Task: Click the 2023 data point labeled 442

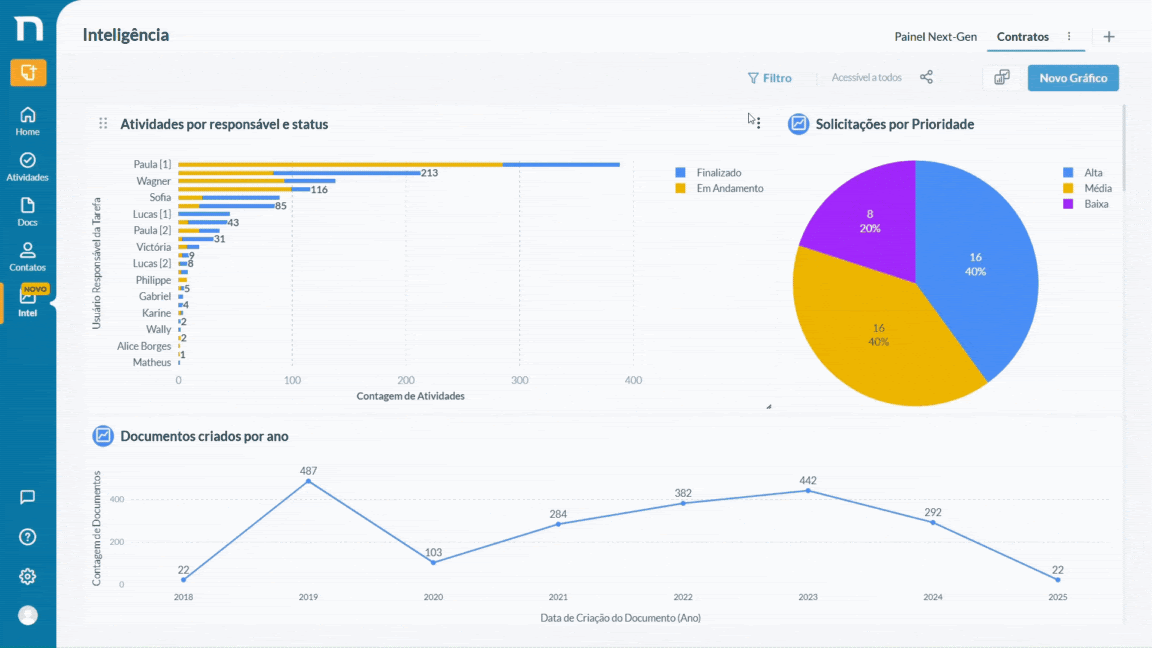Action: (808, 490)
